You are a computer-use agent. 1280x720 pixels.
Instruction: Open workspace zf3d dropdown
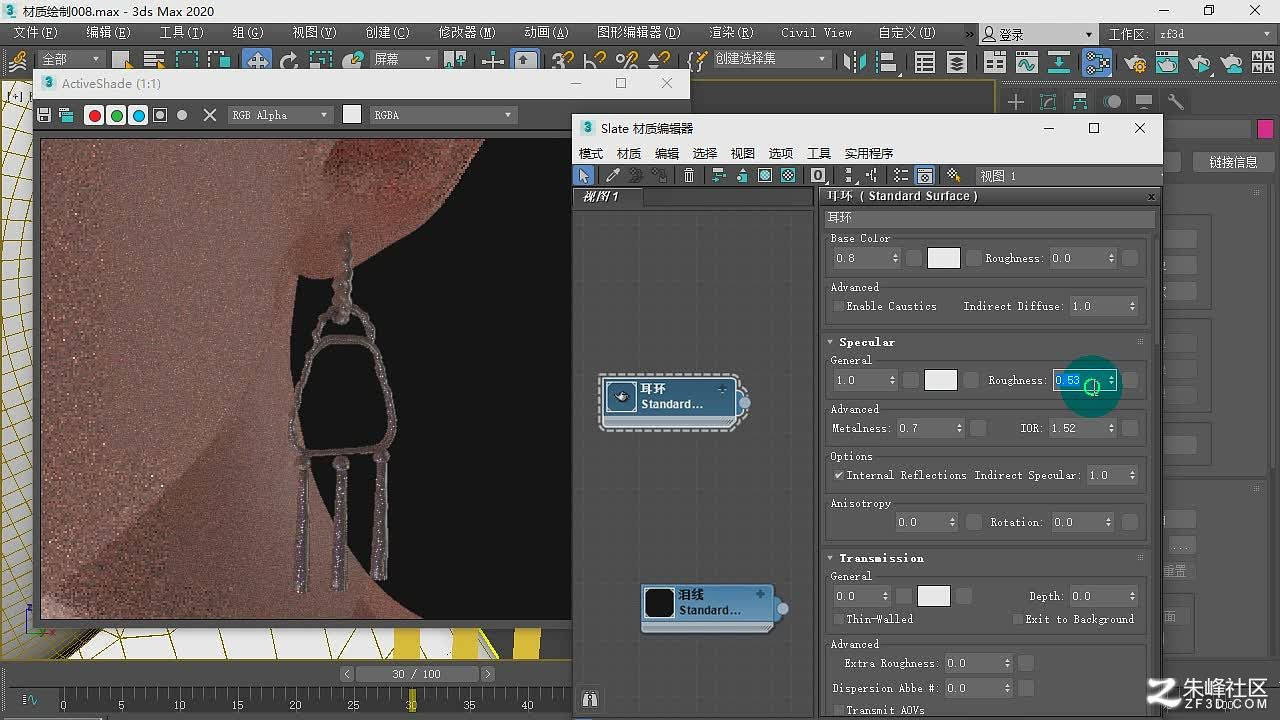(1215, 34)
